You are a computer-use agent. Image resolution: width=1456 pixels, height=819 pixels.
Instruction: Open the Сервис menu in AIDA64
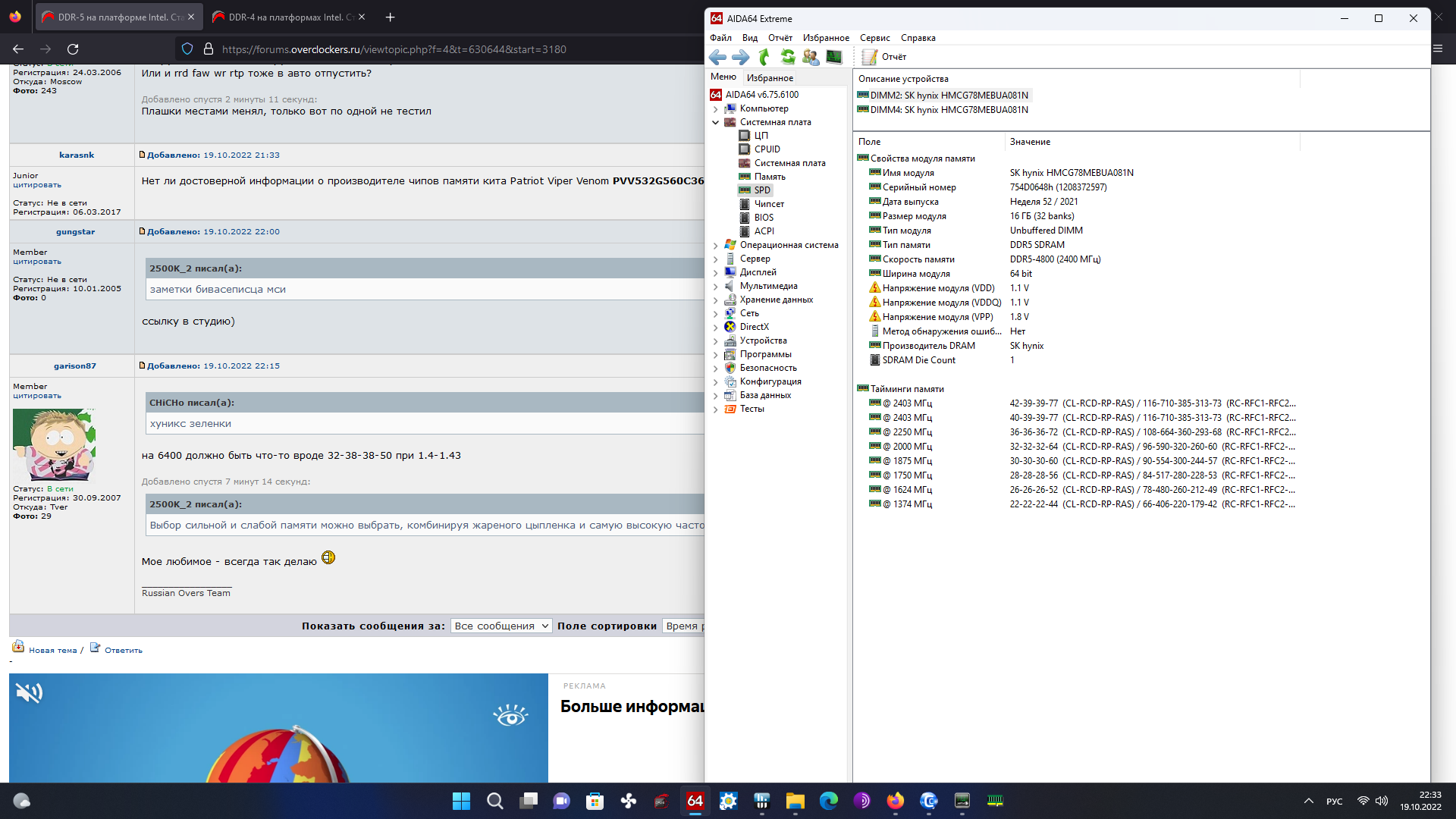[874, 38]
